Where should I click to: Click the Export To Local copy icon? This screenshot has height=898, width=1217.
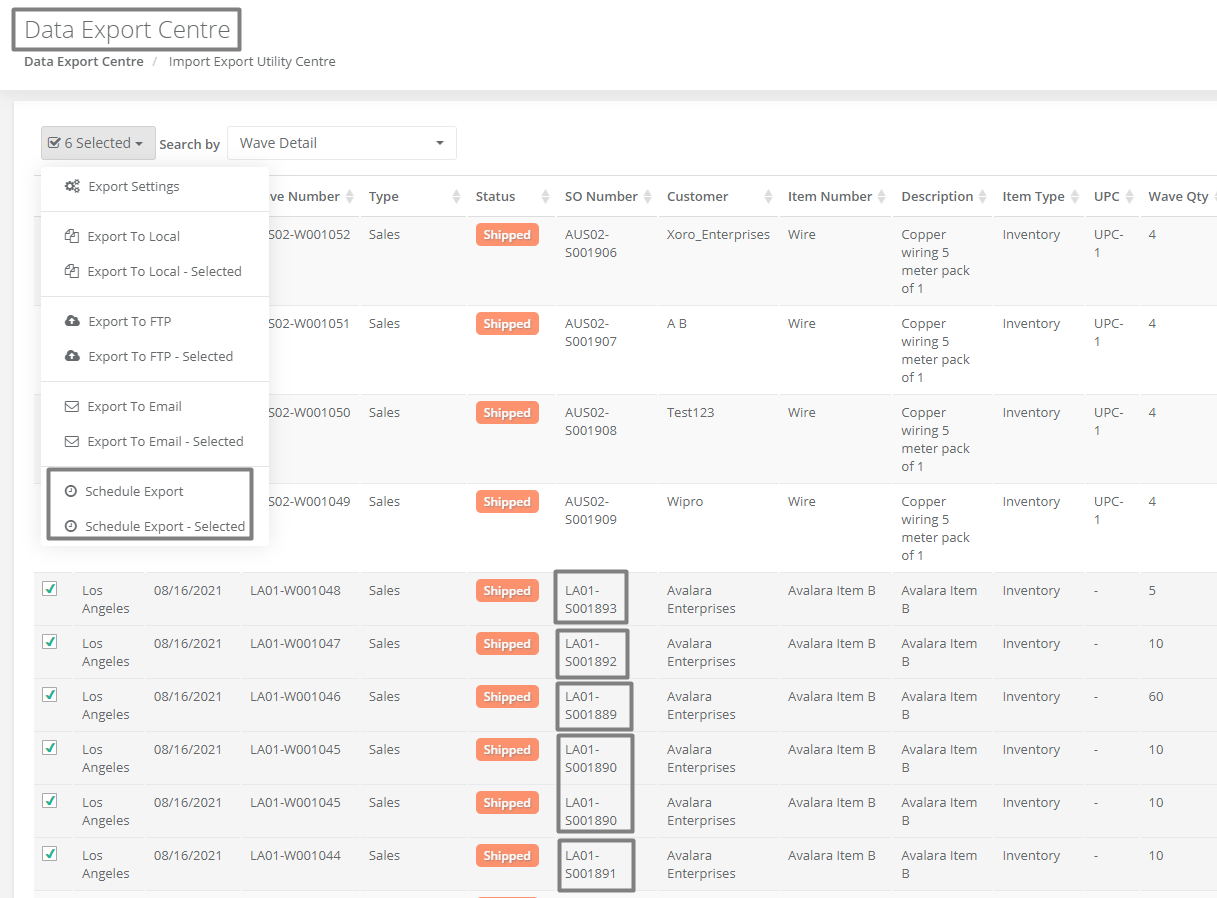tap(72, 237)
